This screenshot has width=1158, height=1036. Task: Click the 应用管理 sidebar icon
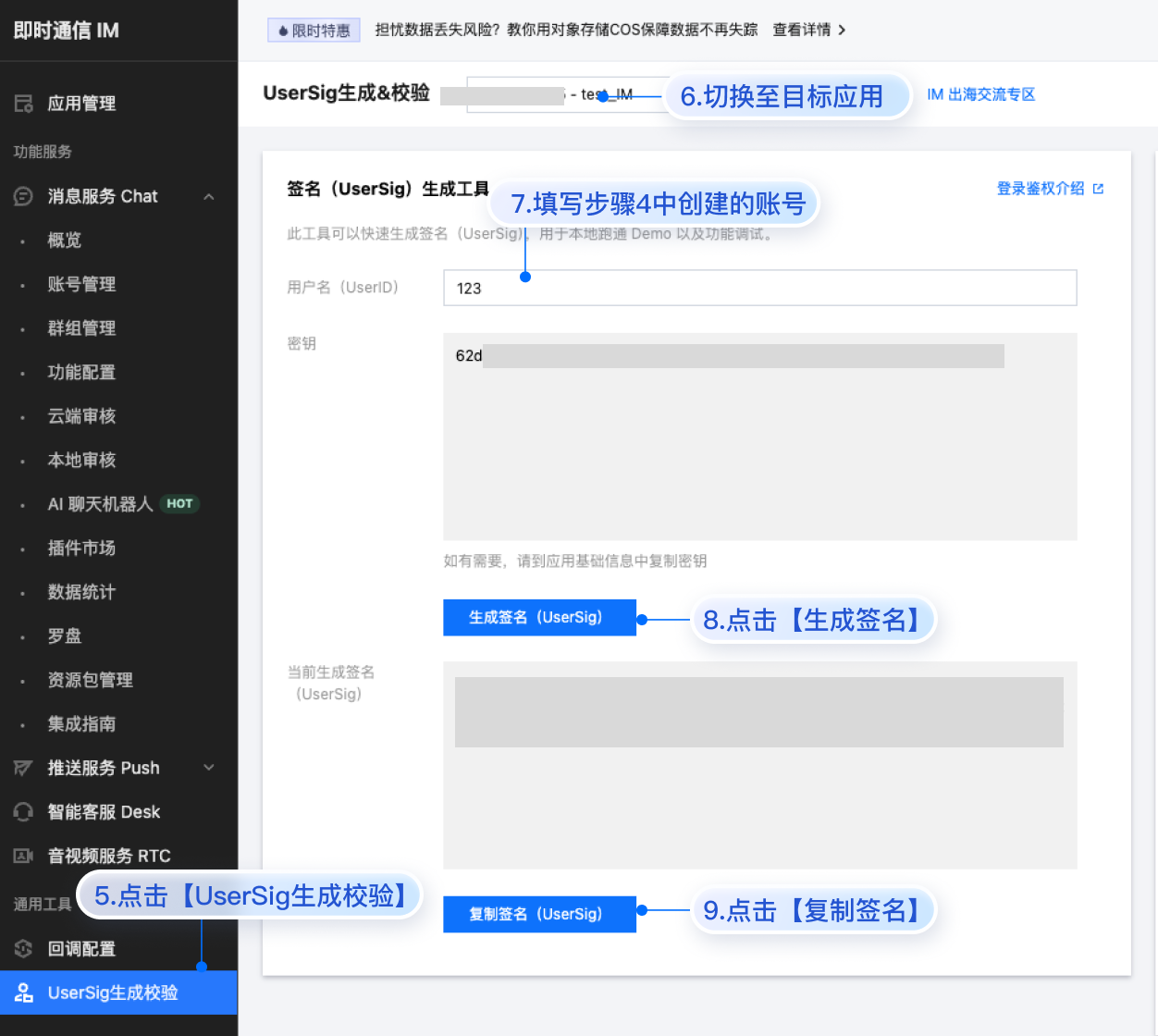coord(24,104)
